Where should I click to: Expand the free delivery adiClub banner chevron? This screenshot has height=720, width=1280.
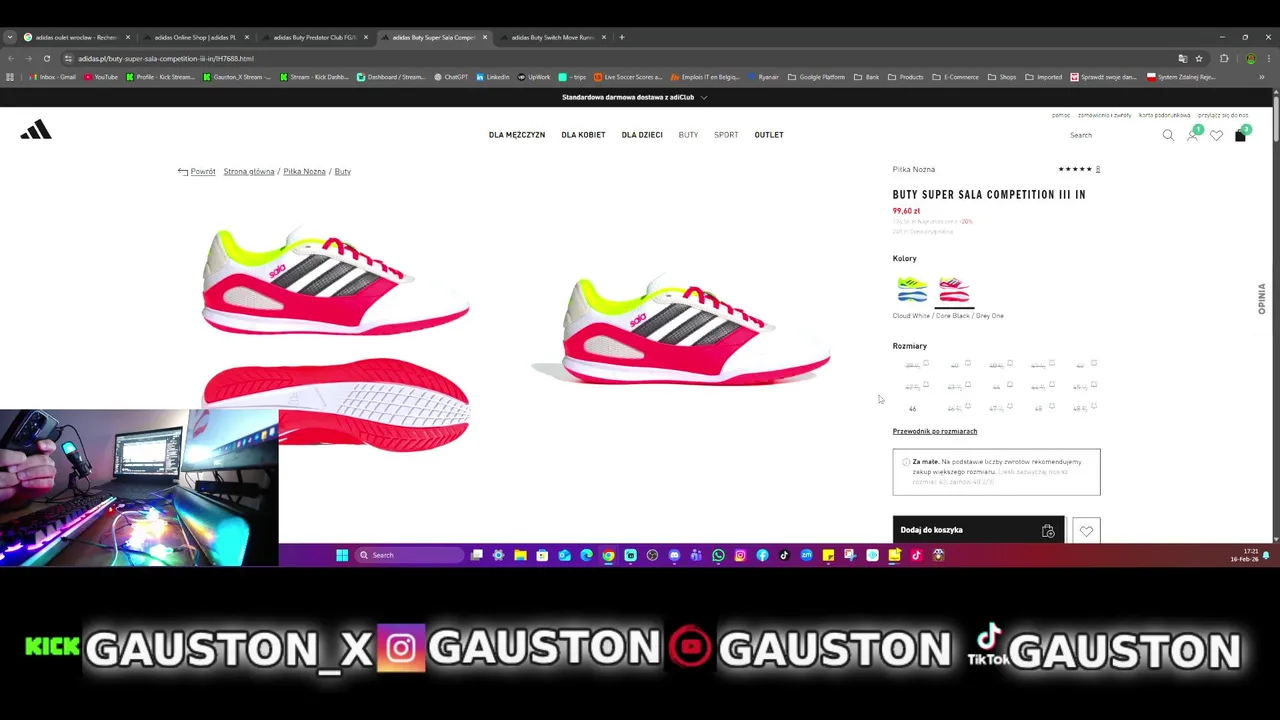click(704, 97)
